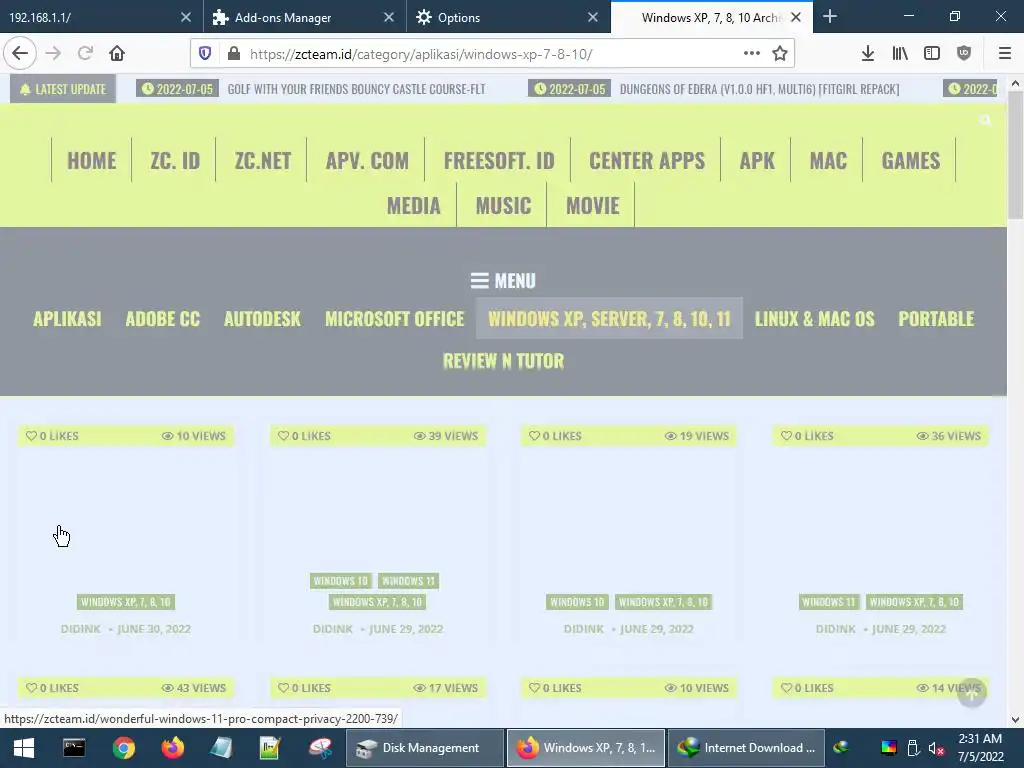Open the Firefox home page icon
The height and width of the screenshot is (768, 1024).
click(x=117, y=54)
